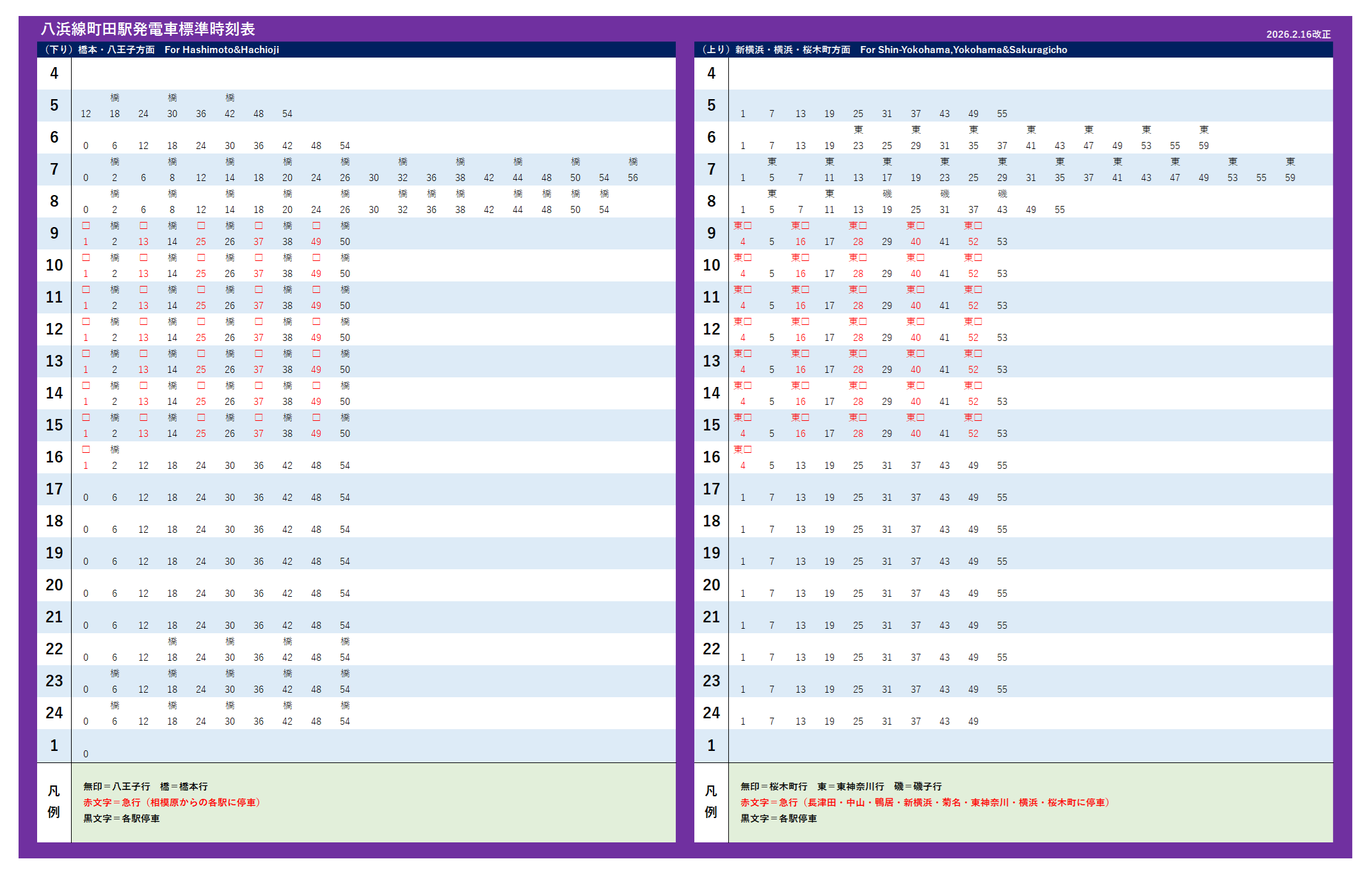The image size is (1372, 875).
Task: Click legend line 無印=桜木町行 東=東神奈川行
Action: point(841,787)
